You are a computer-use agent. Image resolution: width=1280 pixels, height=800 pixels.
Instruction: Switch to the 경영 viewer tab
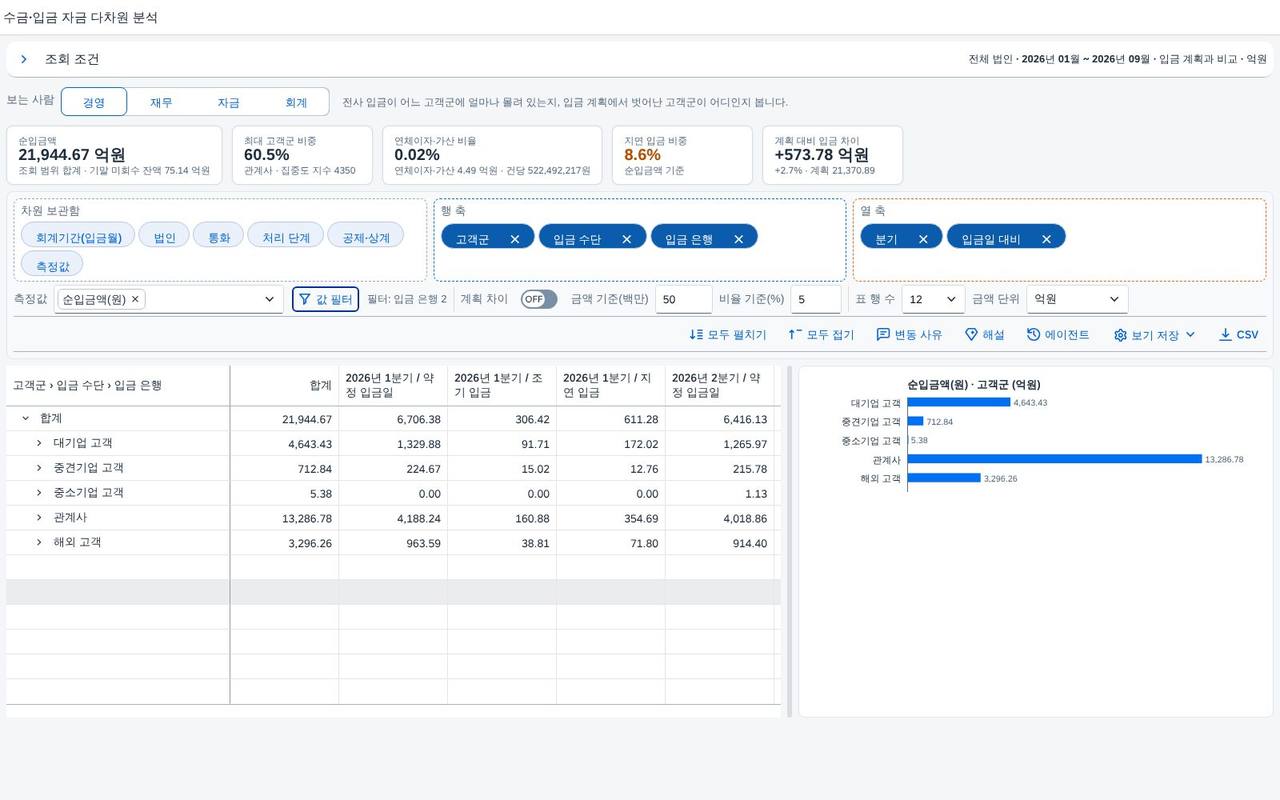(94, 102)
